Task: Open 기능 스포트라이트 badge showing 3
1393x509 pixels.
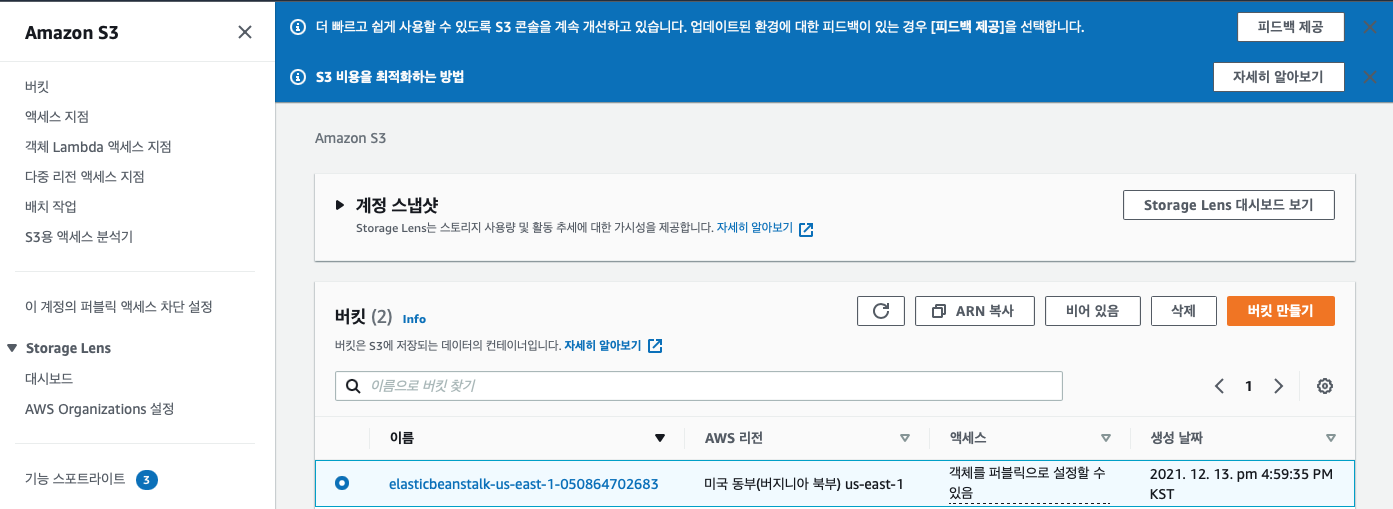Action: 146,479
